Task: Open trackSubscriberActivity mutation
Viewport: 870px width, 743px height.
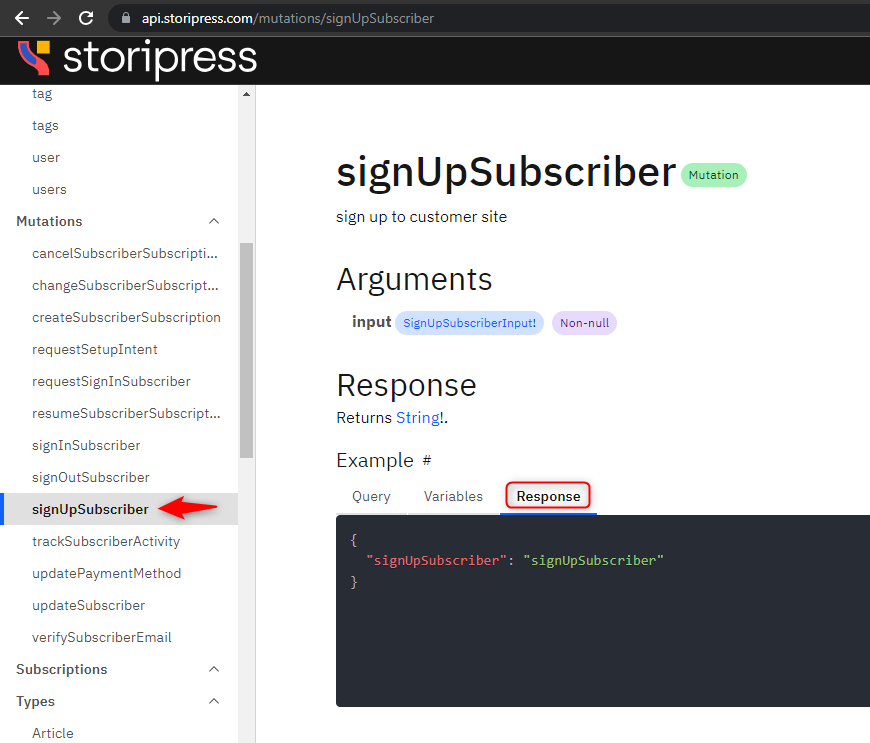Action: tap(106, 542)
